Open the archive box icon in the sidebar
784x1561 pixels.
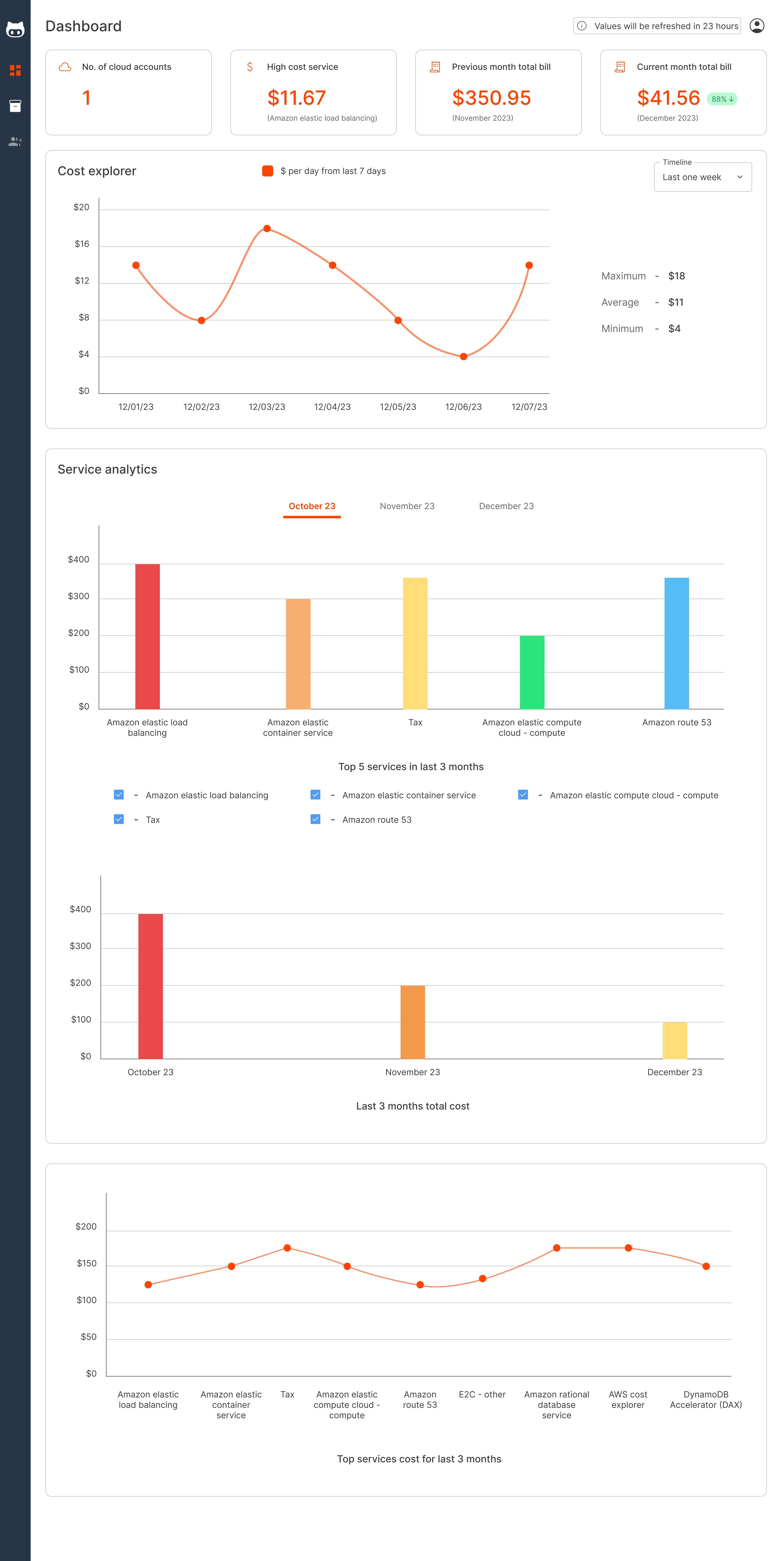15,106
